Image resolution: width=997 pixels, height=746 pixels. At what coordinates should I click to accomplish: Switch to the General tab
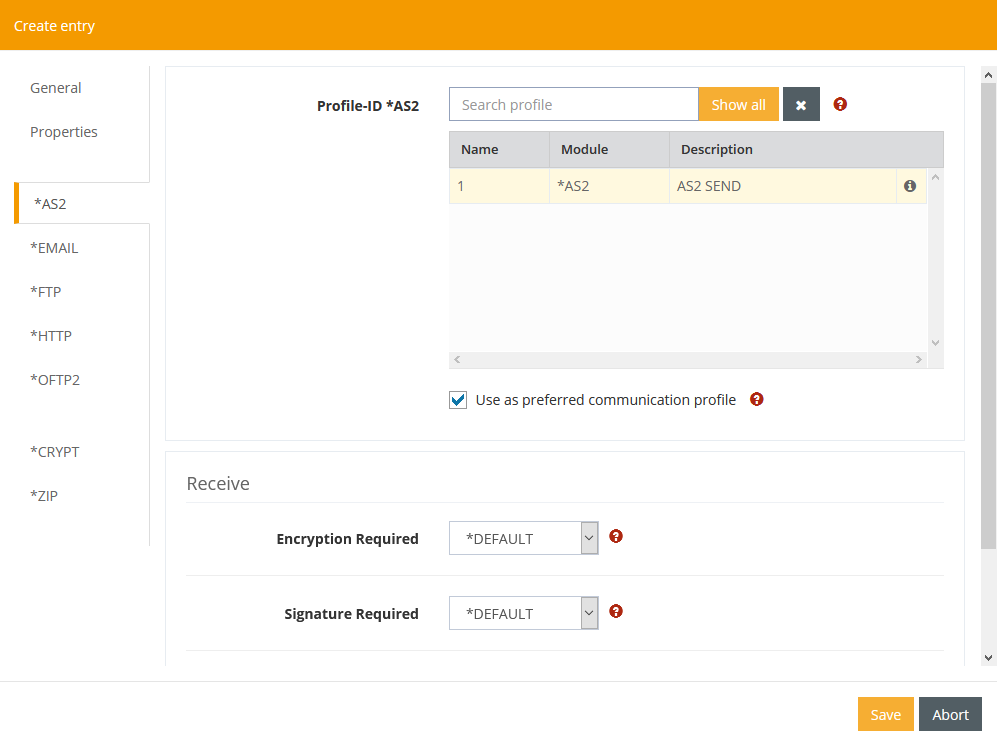(x=56, y=88)
